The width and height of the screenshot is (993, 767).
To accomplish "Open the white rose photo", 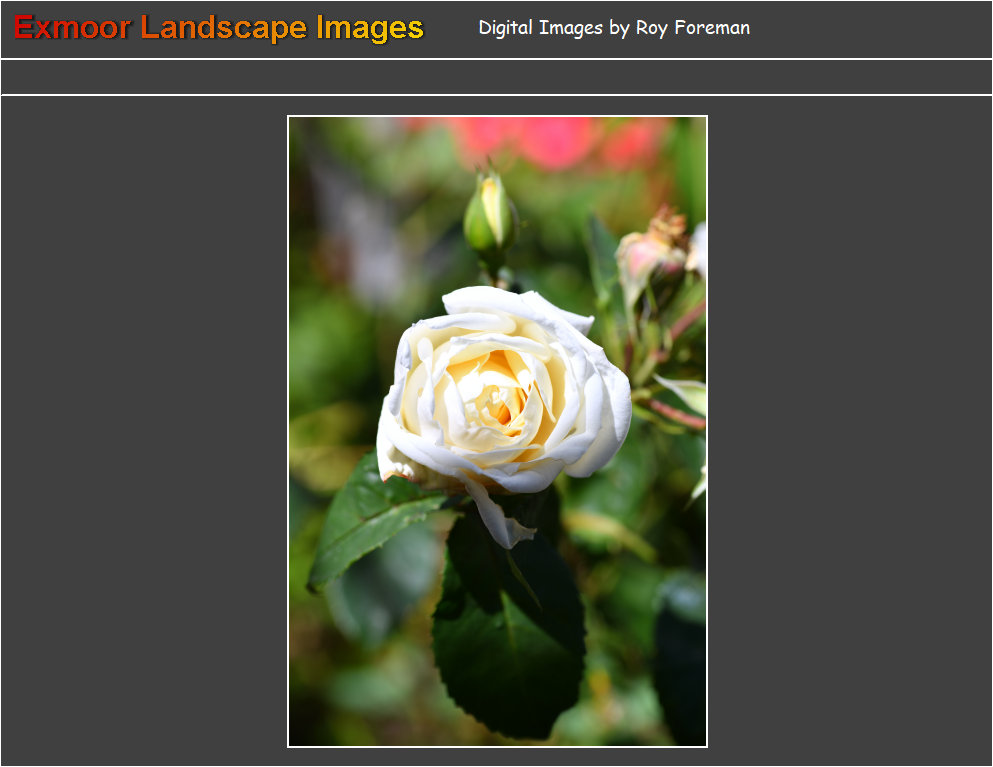I will pos(497,431).
